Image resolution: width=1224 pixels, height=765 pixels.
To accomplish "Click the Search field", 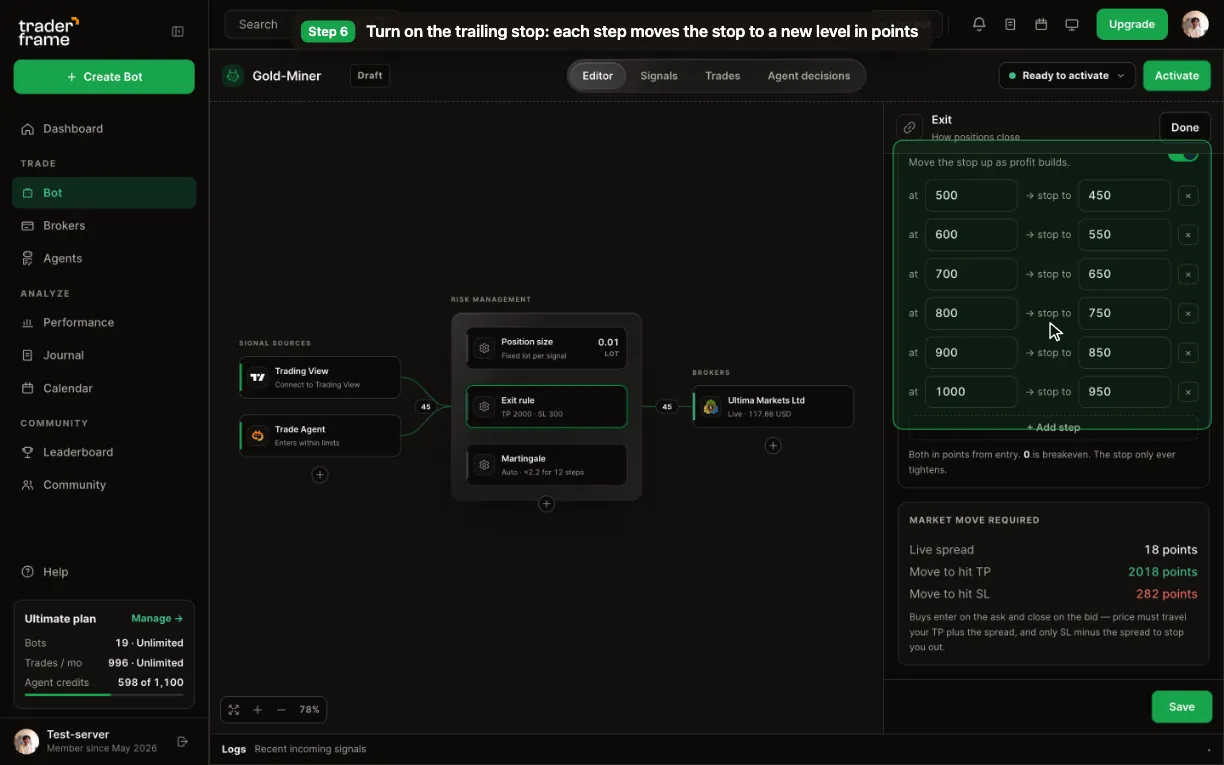I will (310, 24).
